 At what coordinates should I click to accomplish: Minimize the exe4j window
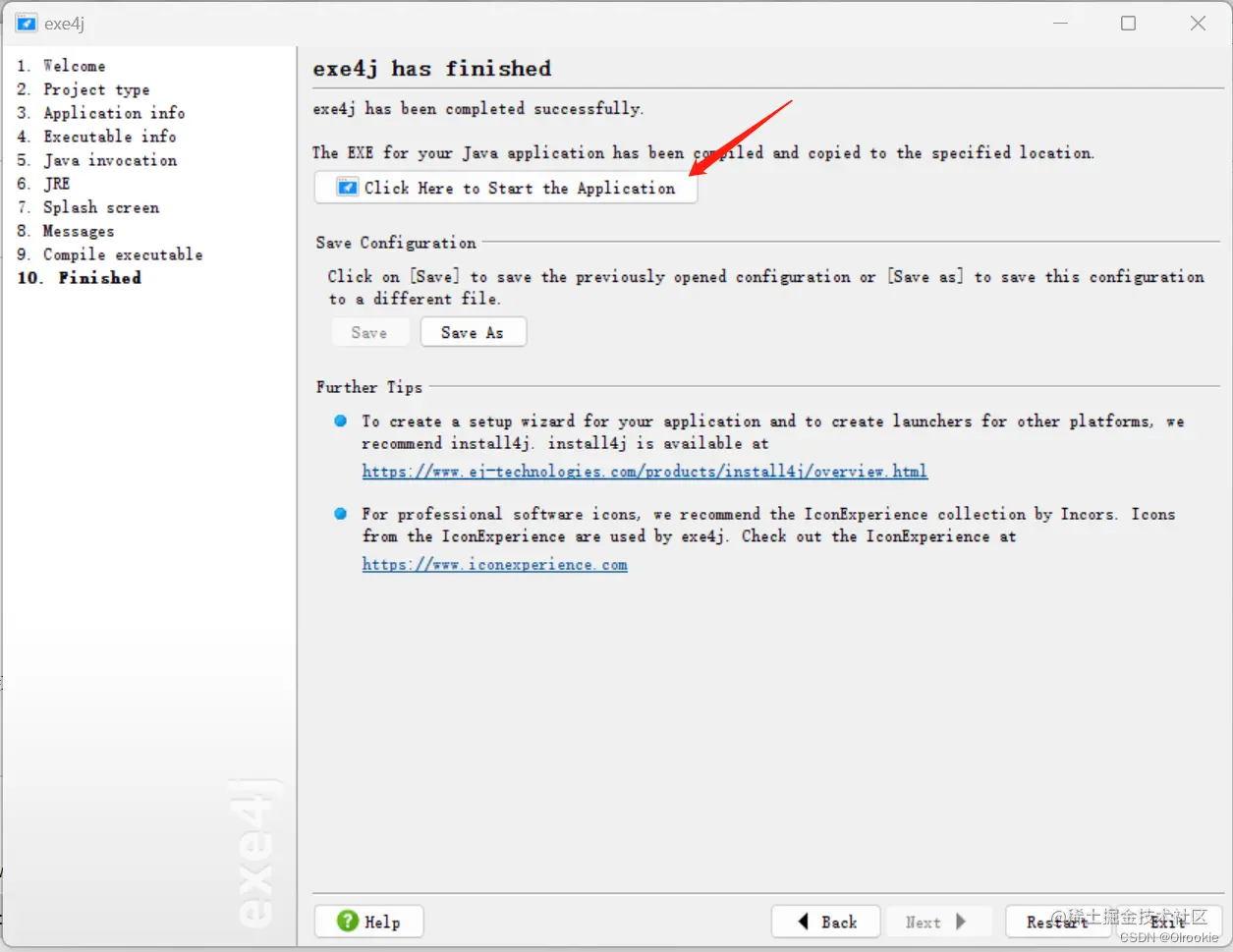click(x=1061, y=23)
